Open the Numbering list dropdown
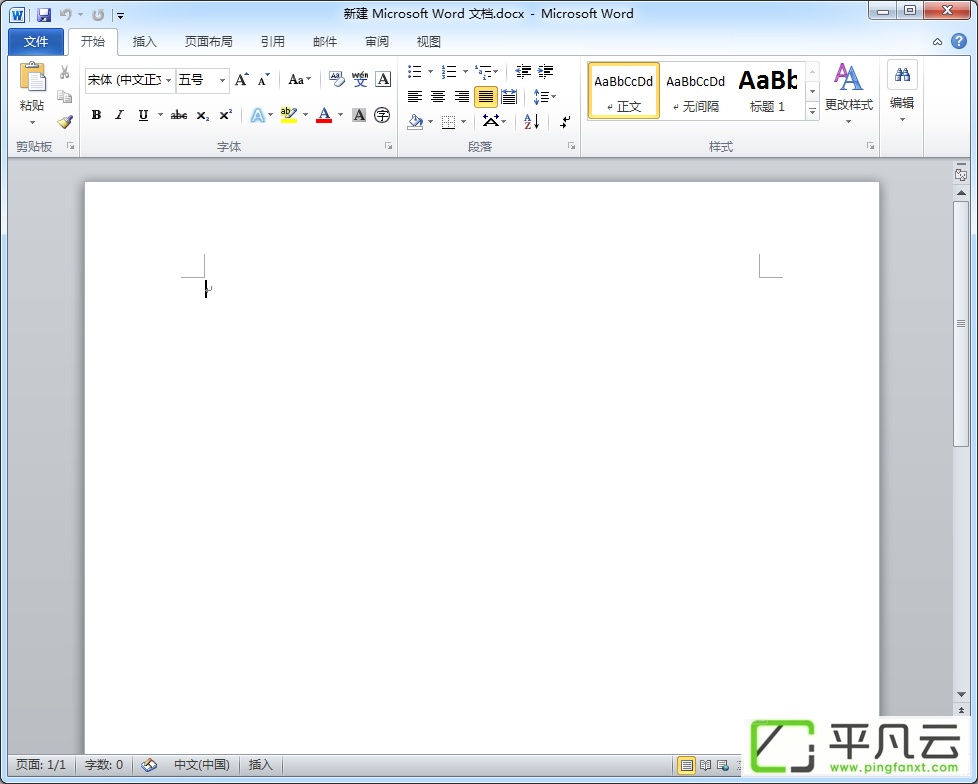This screenshot has width=978, height=784. (465, 71)
